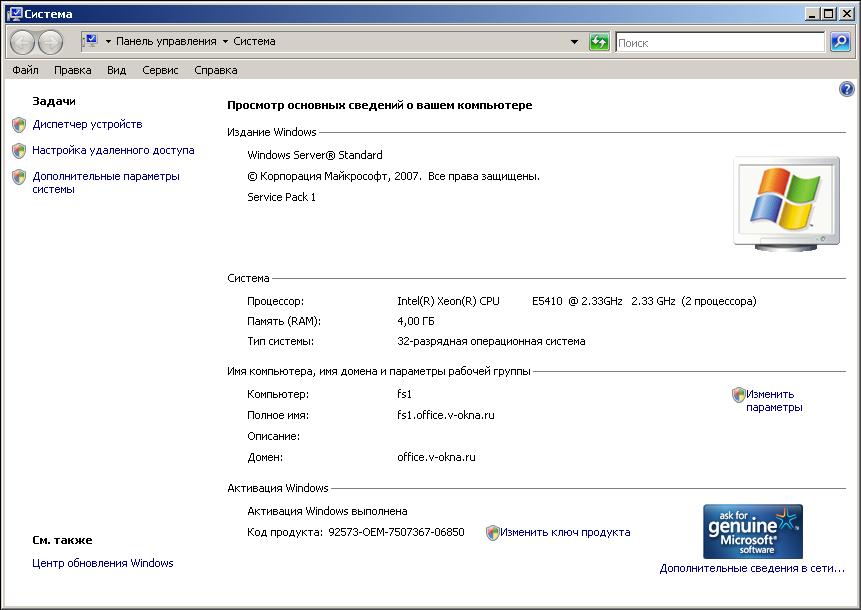
Task: Click the Панель управления breadcrumb segment
Action: pos(166,41)
